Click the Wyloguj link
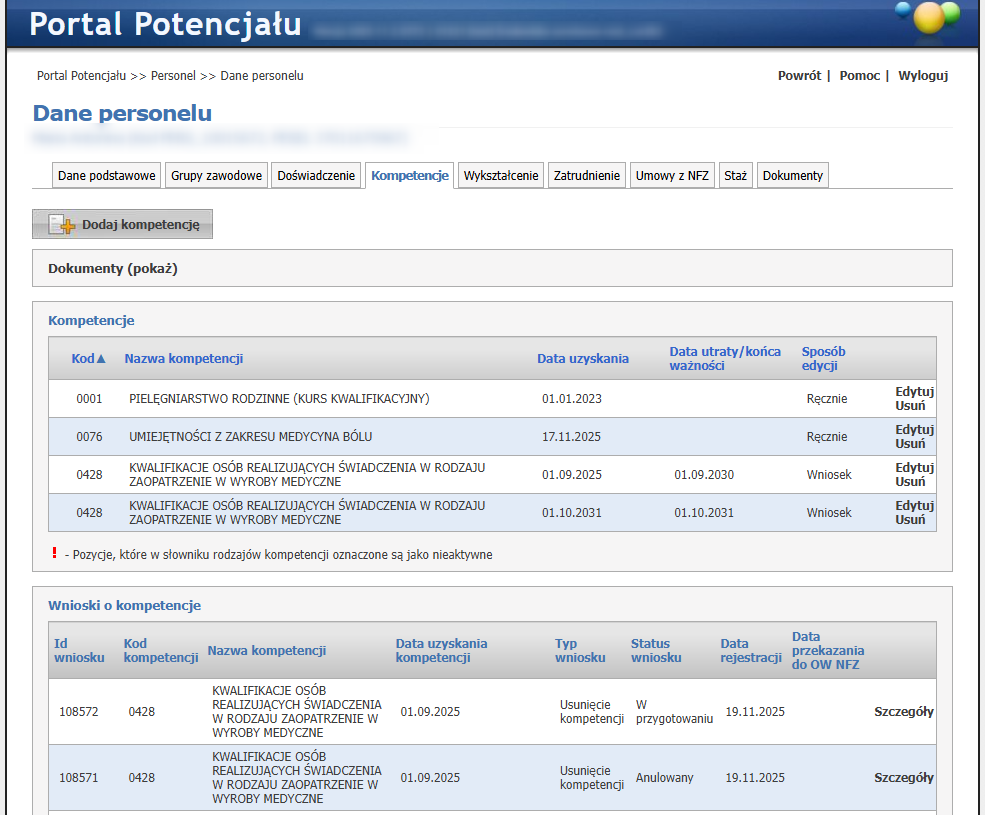This screenshot has width=985, height=815. point(922,76)
